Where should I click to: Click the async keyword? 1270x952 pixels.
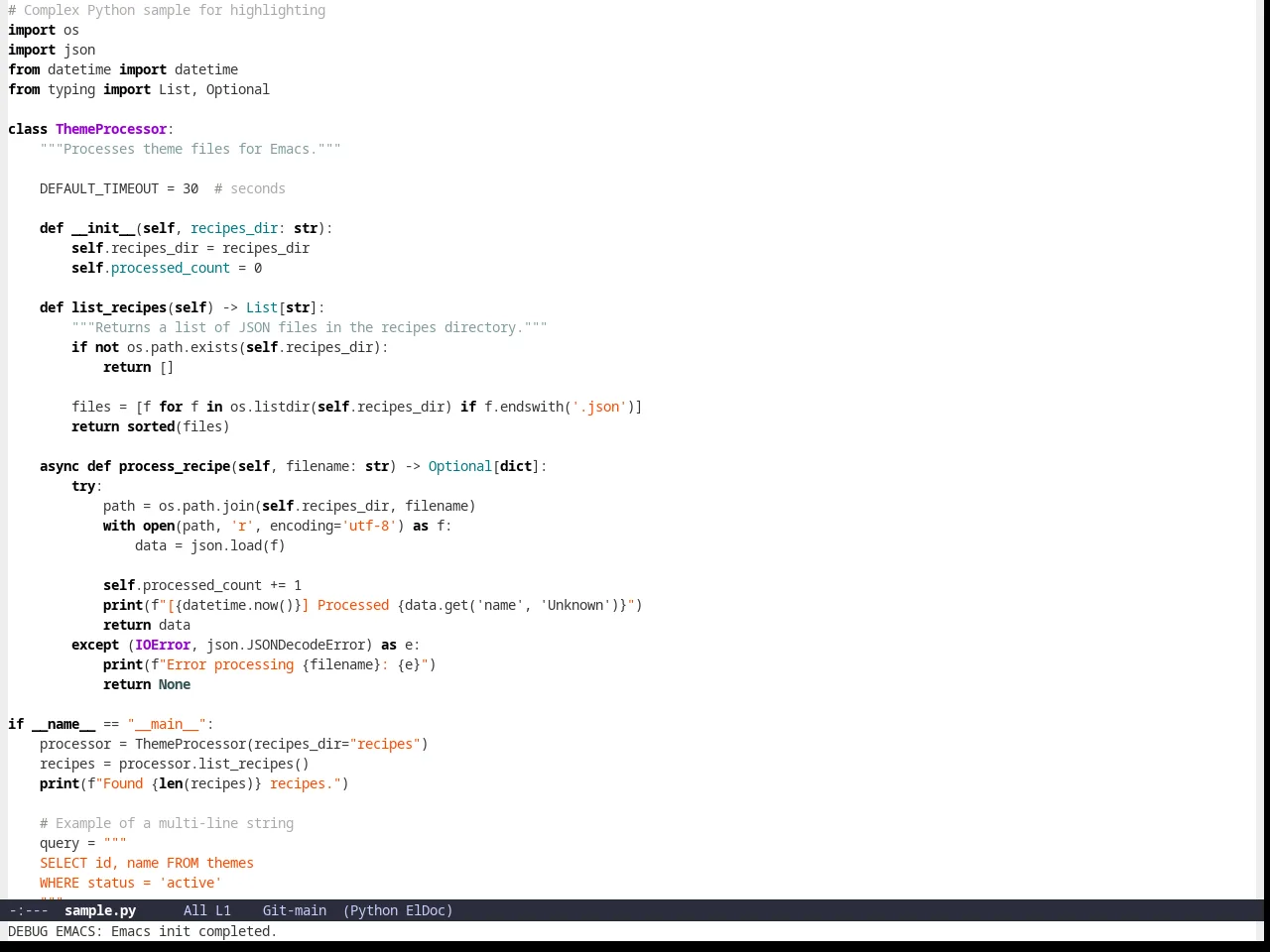coord(60,466)
